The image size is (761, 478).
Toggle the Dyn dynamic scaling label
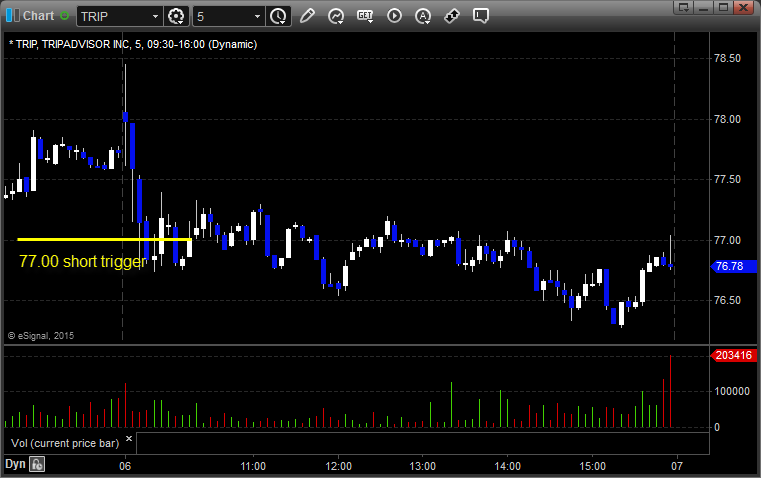pyautogui.click(x=15, y=464)
